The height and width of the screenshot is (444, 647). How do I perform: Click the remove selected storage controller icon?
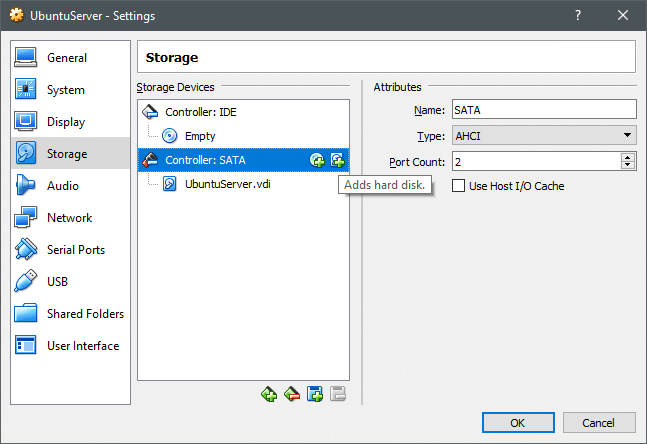click(292, 394)
